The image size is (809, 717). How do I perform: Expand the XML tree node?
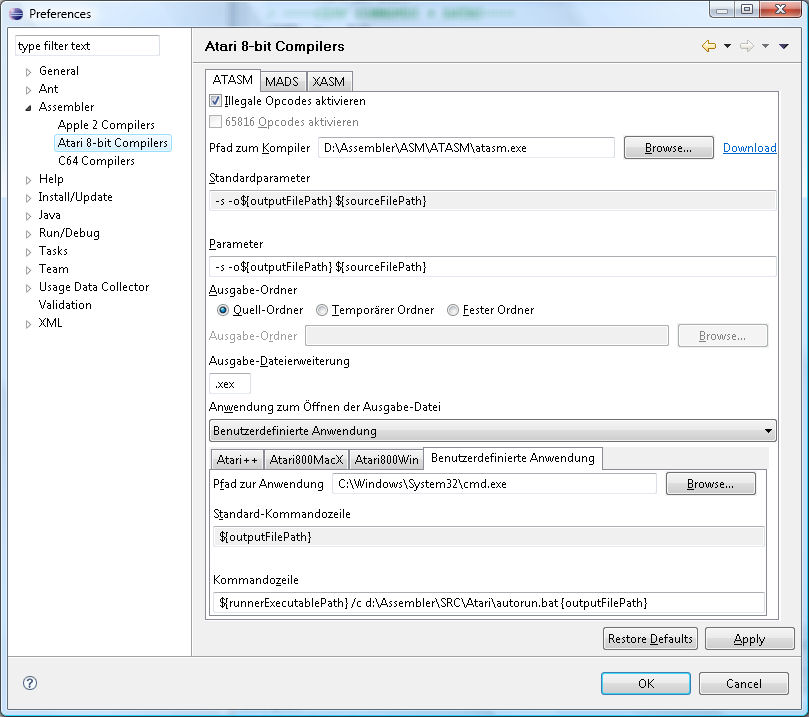pos(28,324)
